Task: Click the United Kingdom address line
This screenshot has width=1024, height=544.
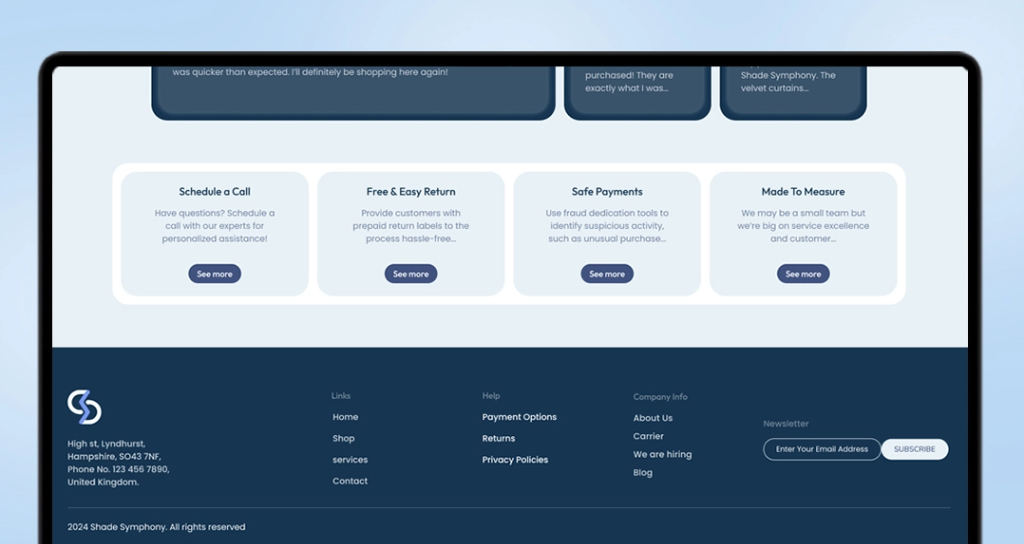Action: coord(103,483)
